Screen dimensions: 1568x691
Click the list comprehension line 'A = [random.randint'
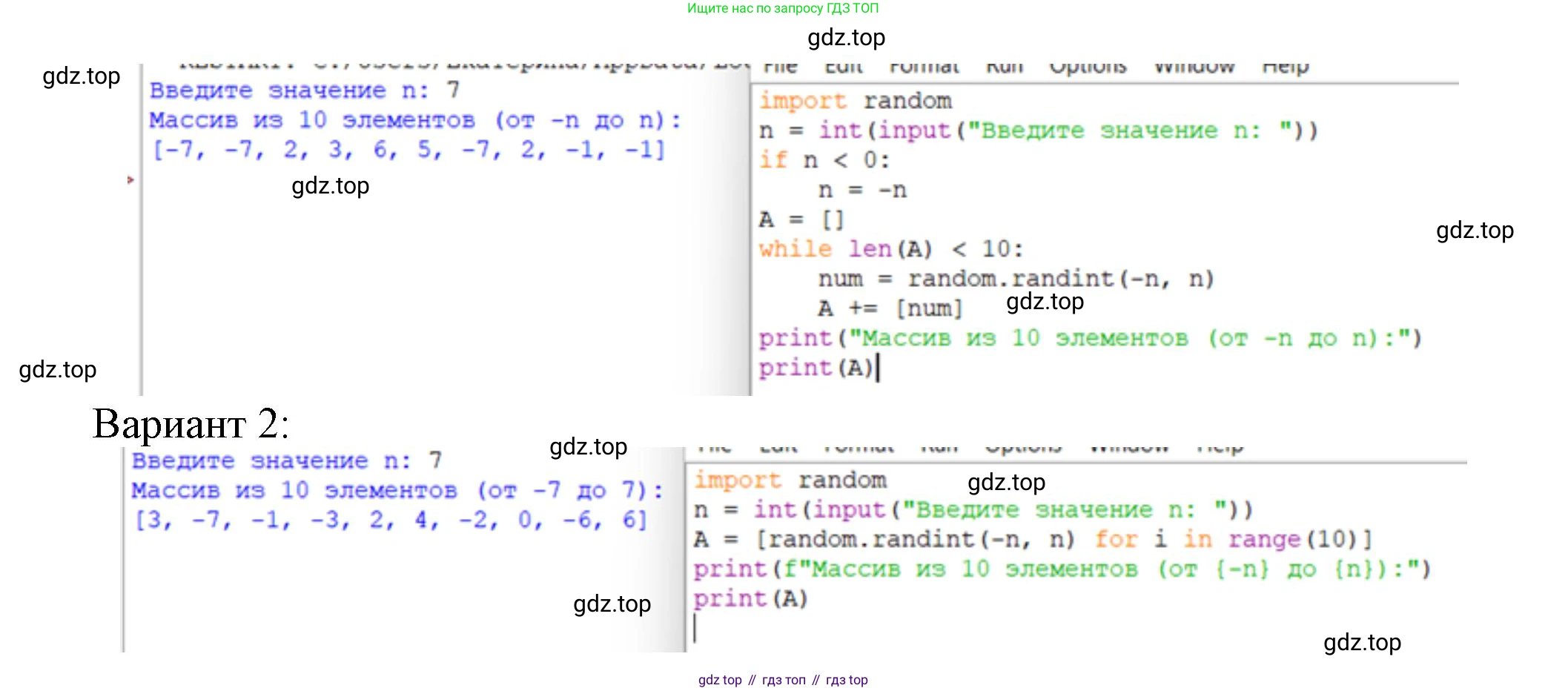[1033, 540]
